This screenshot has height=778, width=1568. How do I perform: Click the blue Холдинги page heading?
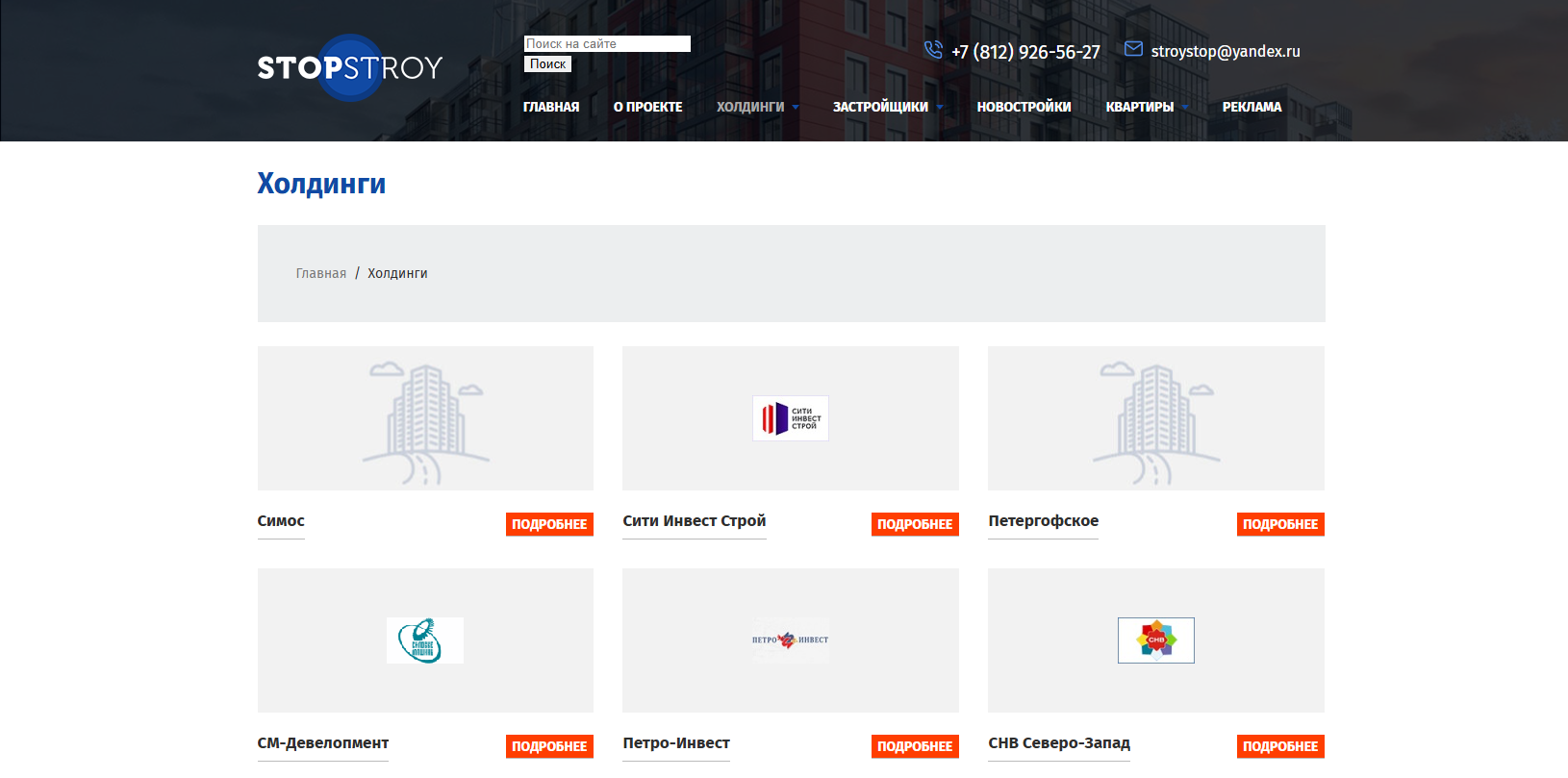321,184
